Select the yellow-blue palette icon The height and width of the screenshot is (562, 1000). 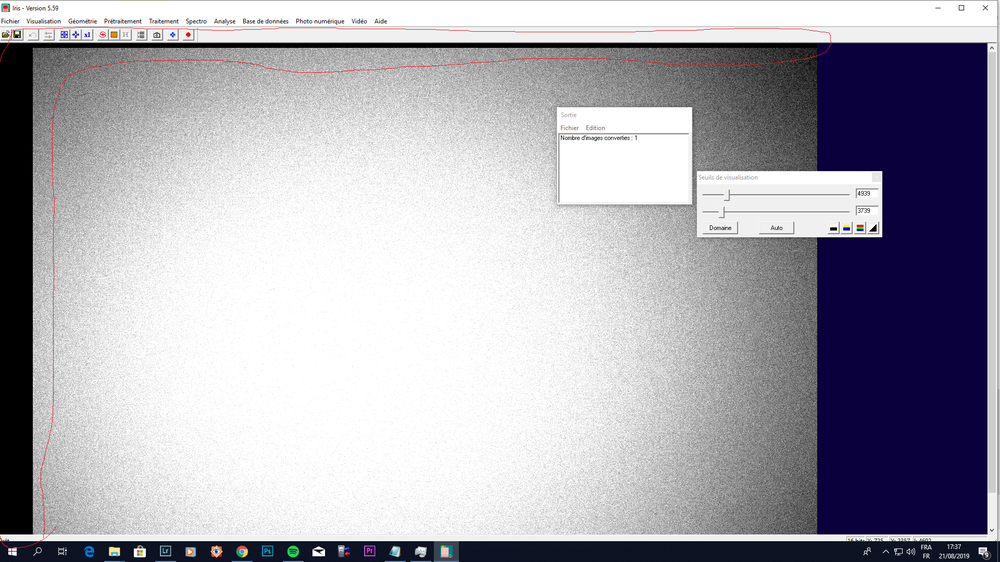point(847,228)
